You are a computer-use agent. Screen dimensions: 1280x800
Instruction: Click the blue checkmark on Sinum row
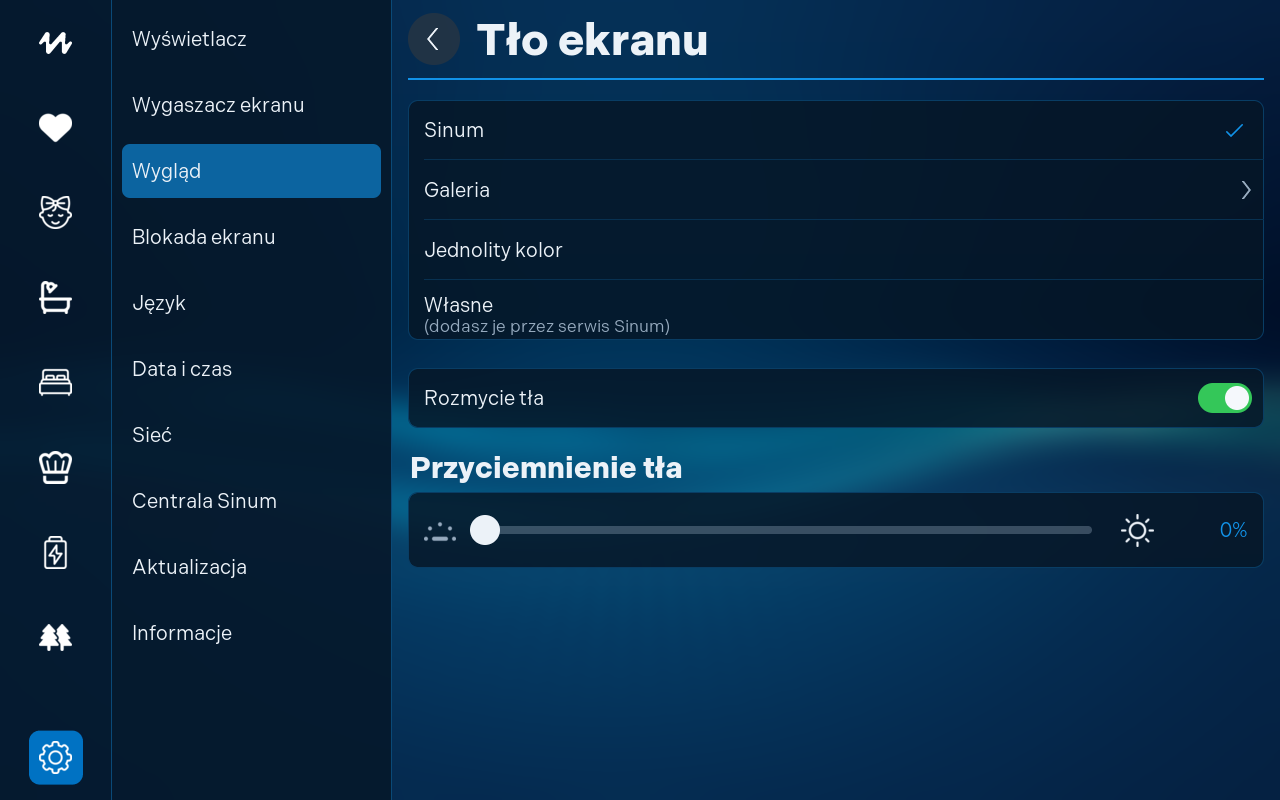coord(1235,130)
